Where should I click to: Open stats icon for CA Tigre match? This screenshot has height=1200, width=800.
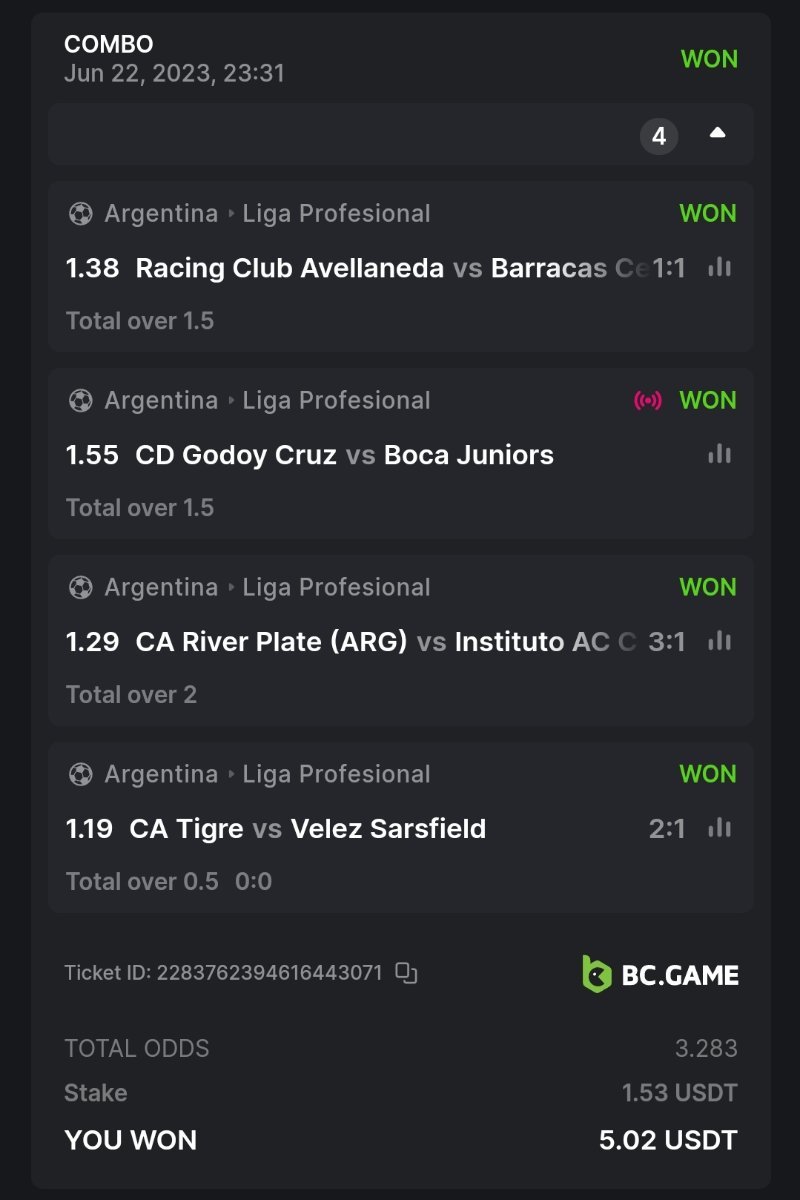click(x=719, y=828)
